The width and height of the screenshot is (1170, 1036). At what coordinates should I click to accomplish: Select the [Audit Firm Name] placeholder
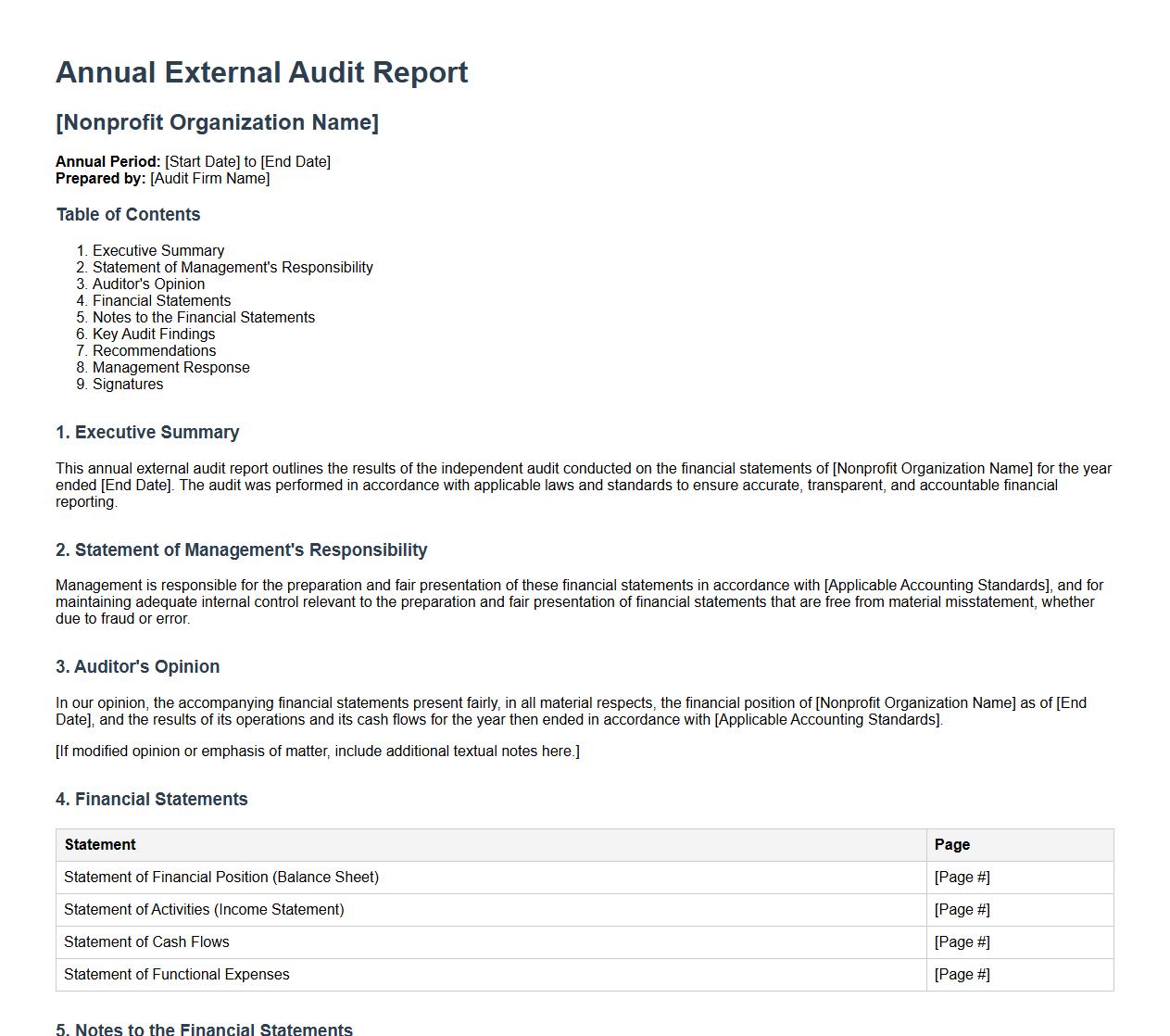pyautogui.click(x=209, y=178)
